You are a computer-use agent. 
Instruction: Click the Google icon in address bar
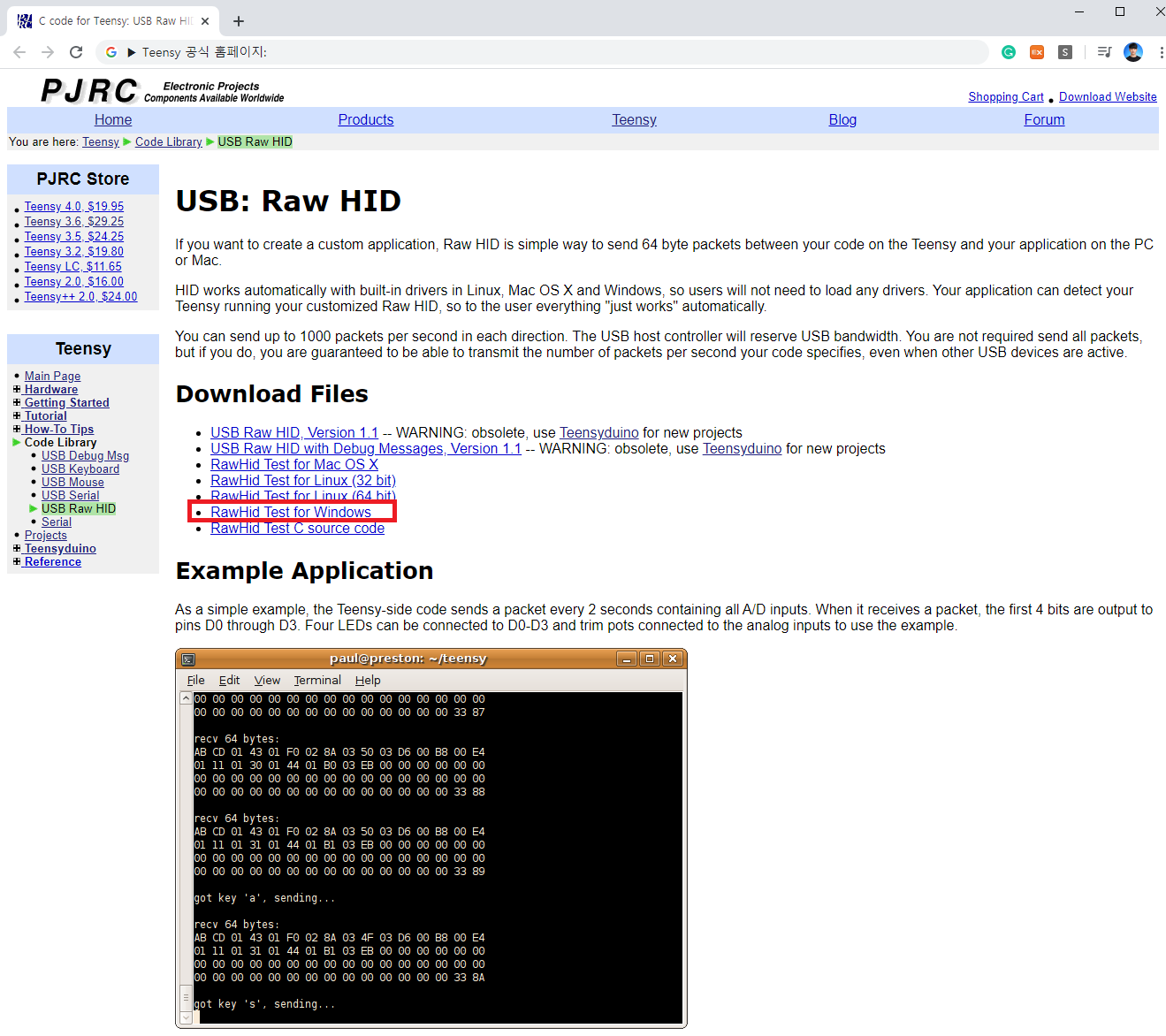pos(111,52)
